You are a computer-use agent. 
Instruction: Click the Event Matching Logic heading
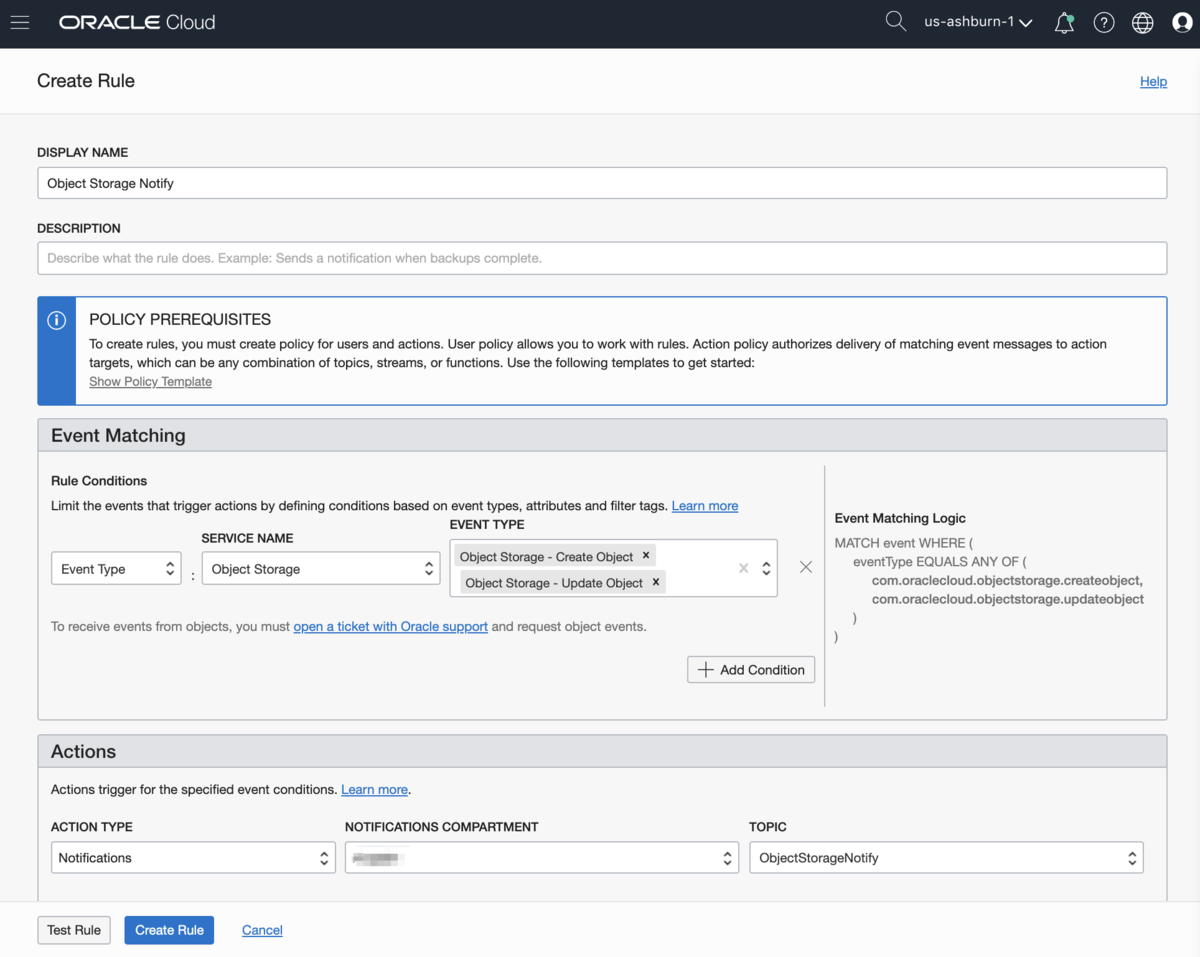900,518
